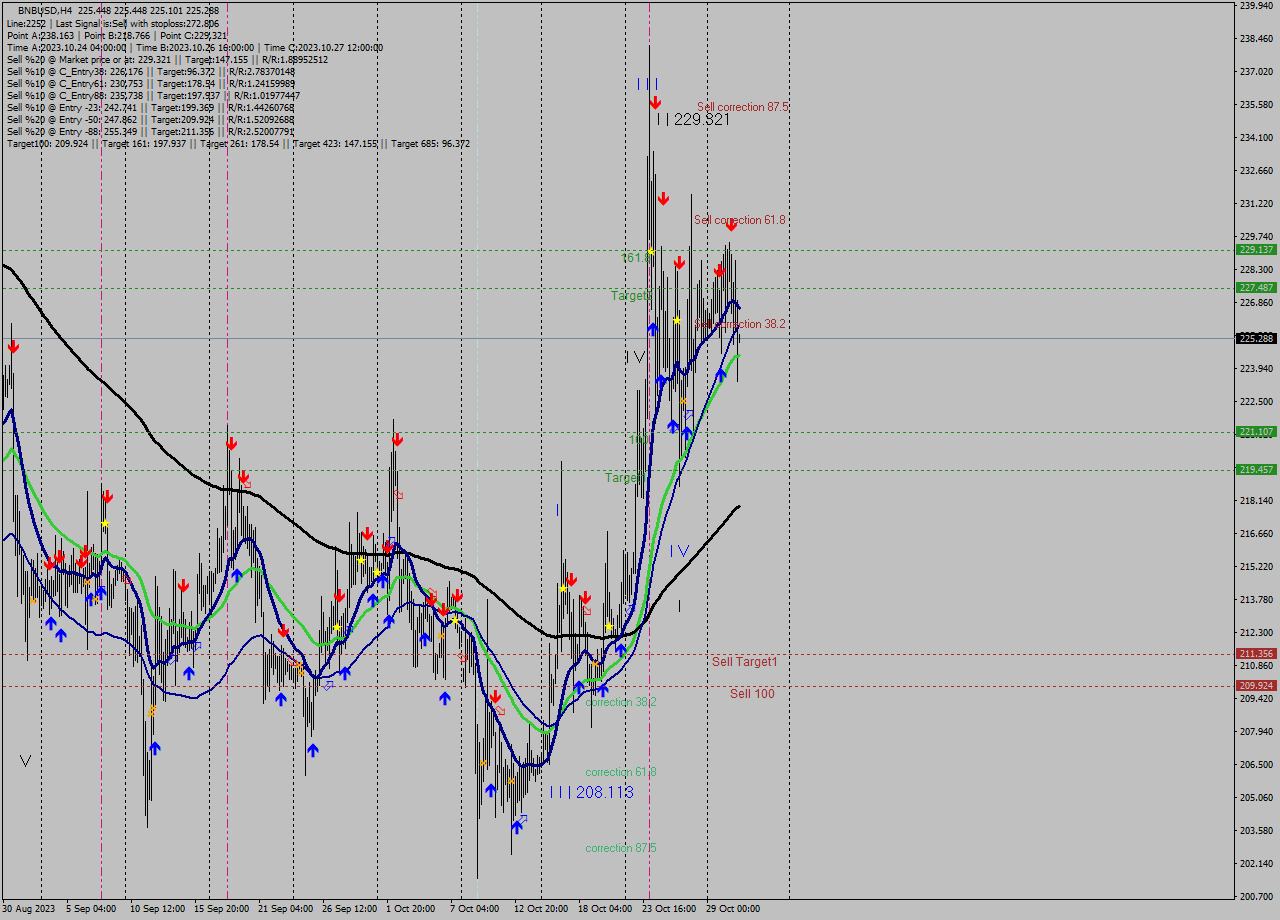Click the Time A:2023.10.24 info line
This screenshot has height=920, width=1280.
(195, 47)
